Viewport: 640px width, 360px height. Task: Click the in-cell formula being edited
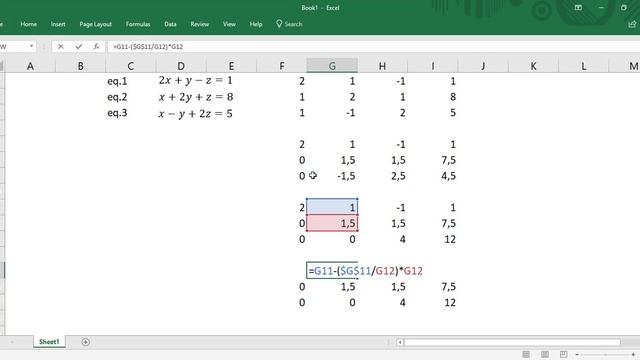tap(365, 271)
